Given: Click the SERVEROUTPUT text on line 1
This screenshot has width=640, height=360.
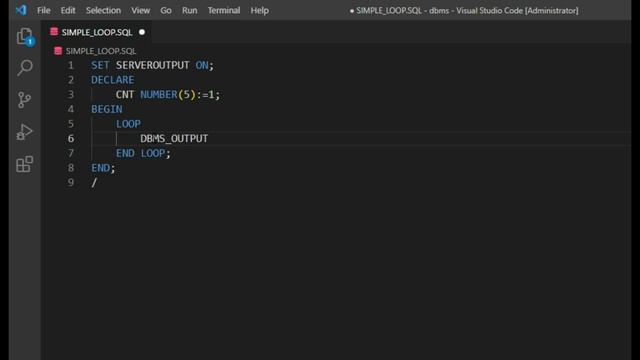Looking at the screenshot, I should (x=152, y=65).
